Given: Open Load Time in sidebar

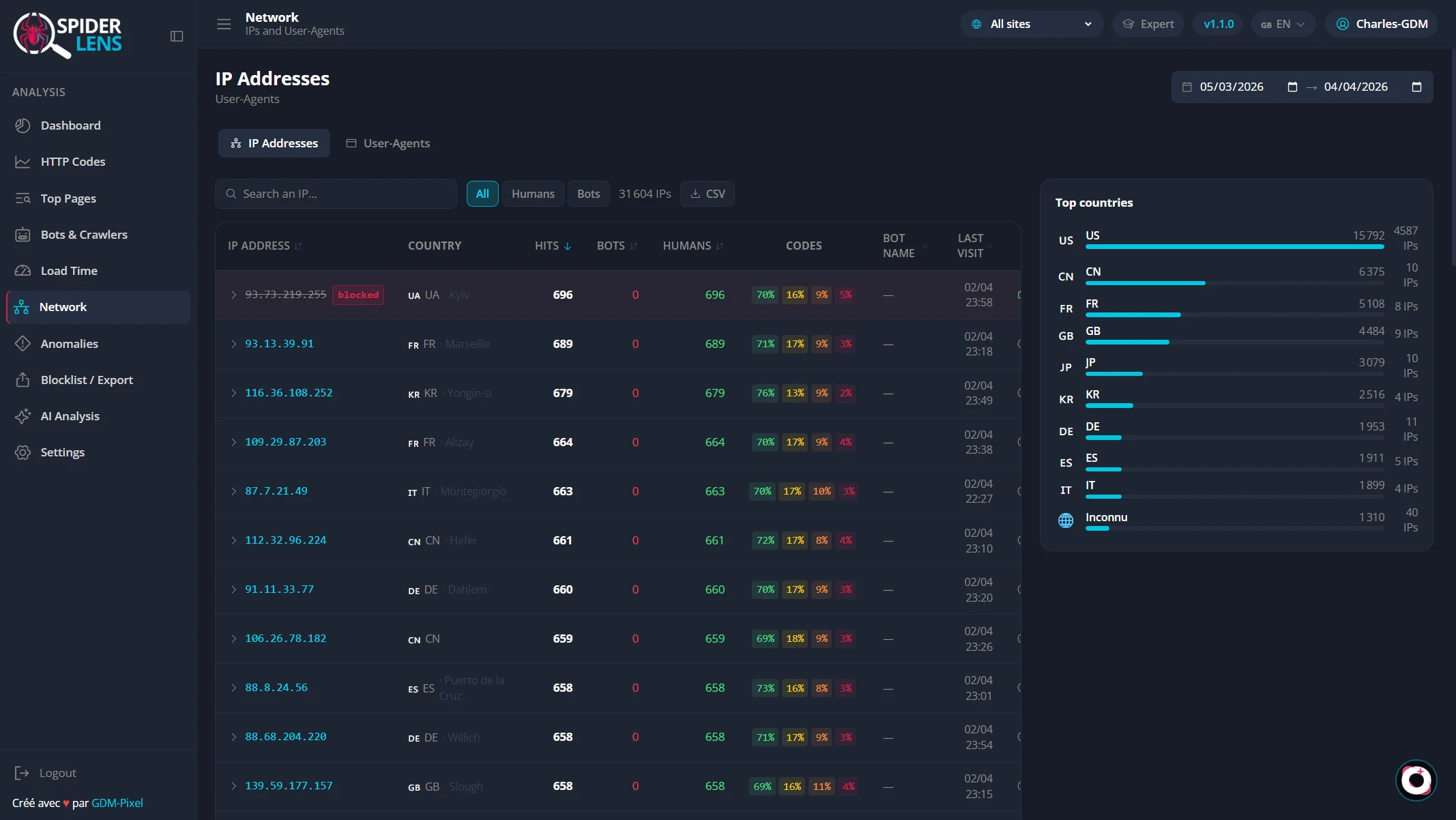Looking at the screenshot, I should (x=69, y=271).
